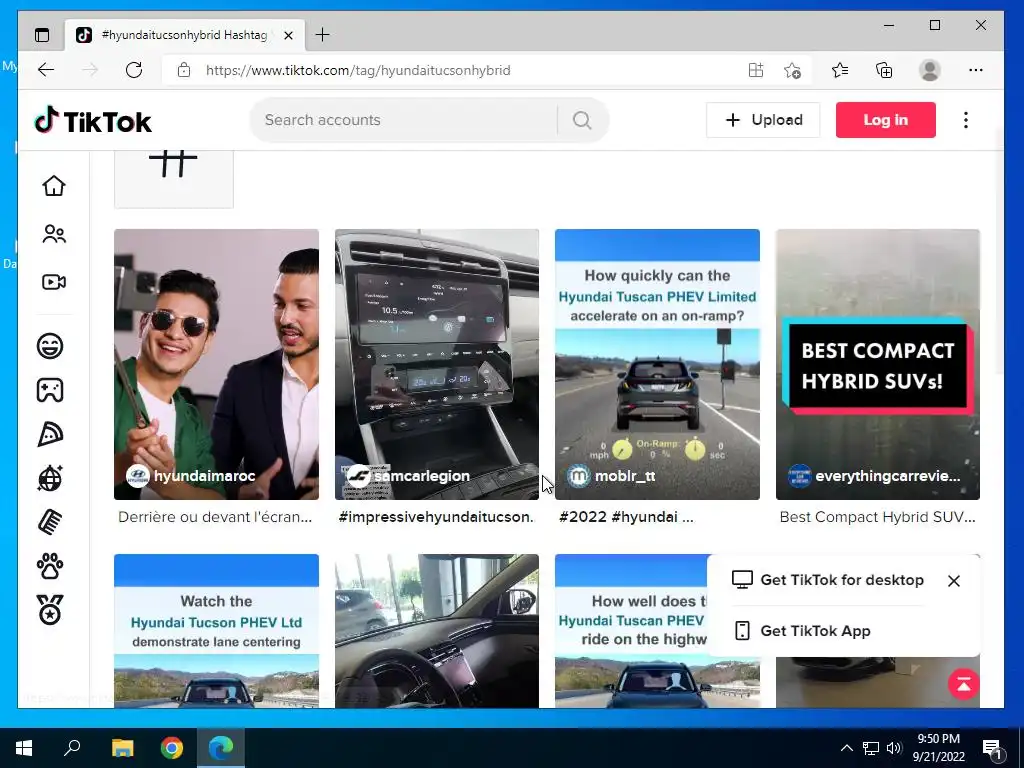1024x768 pixels.
Task: Close the #hyundaitucsonhybrid tab
Action: pos(288,35)
